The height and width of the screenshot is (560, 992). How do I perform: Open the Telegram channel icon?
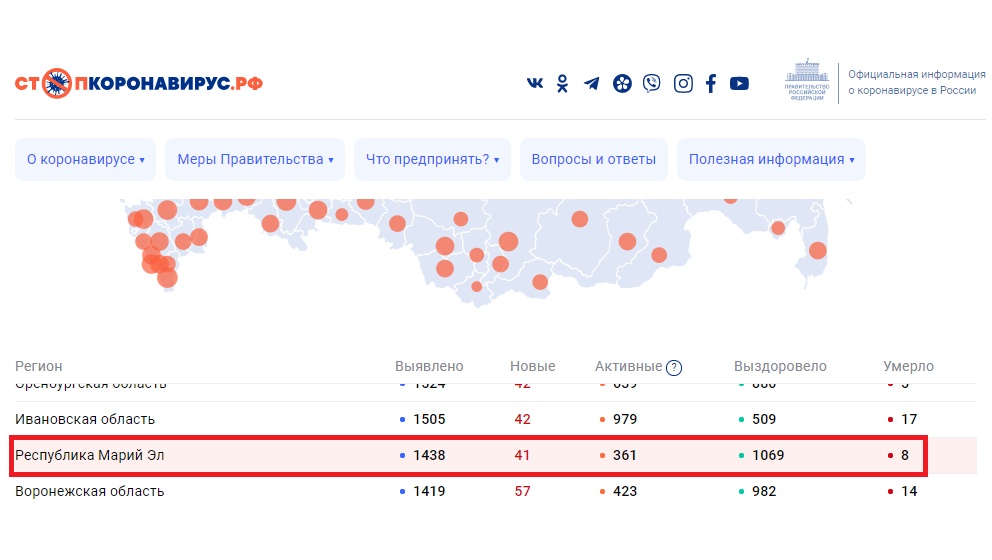(592, 84)
